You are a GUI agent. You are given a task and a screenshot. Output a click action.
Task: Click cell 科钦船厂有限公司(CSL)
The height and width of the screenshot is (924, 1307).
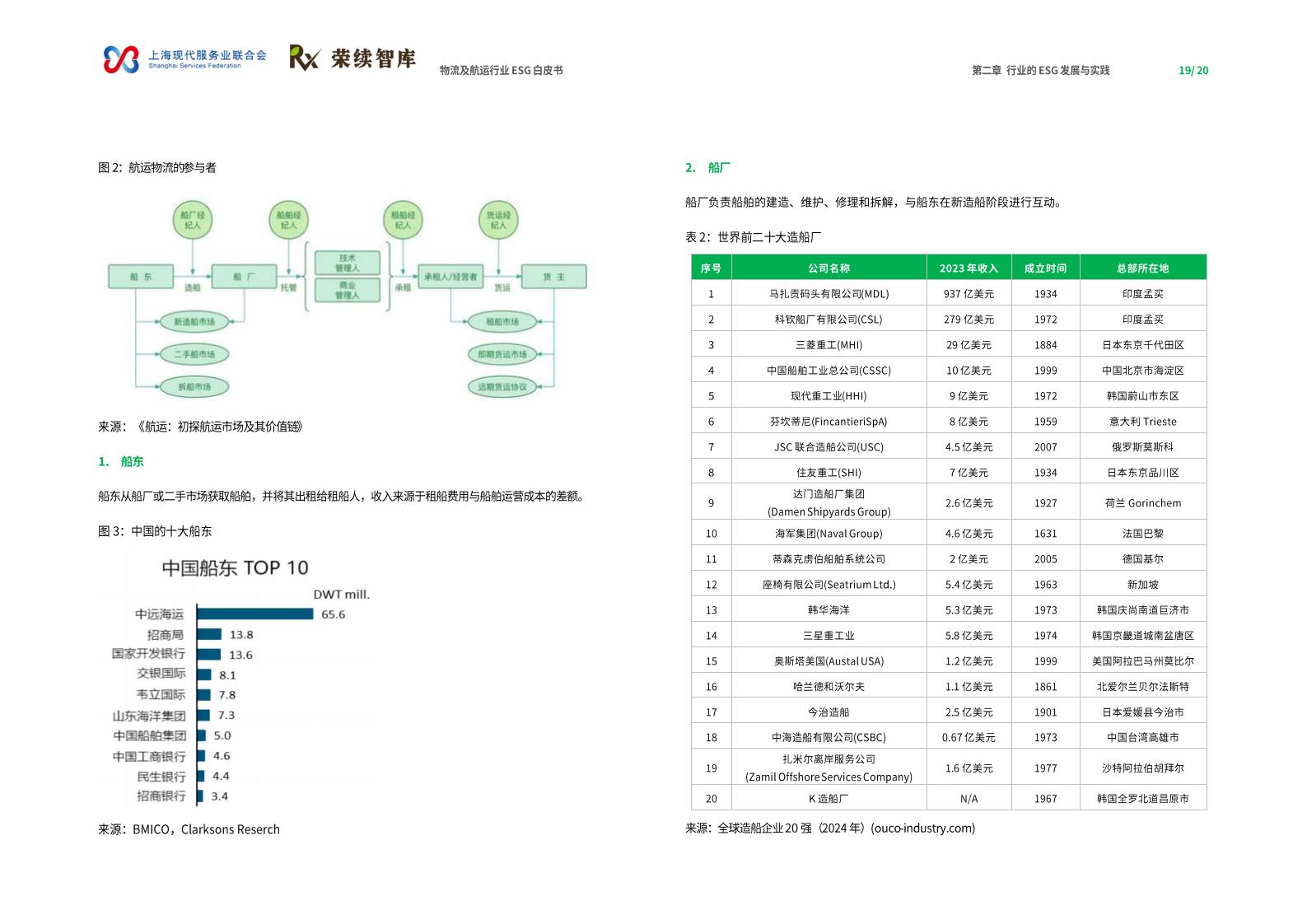[x=829, y=320]
